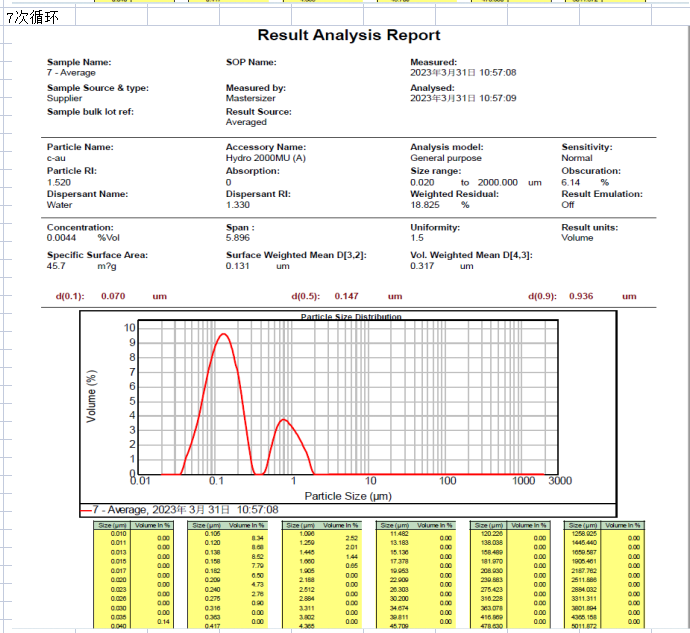
Task: Click the volume value 7.79
Action: pos(257,566)
